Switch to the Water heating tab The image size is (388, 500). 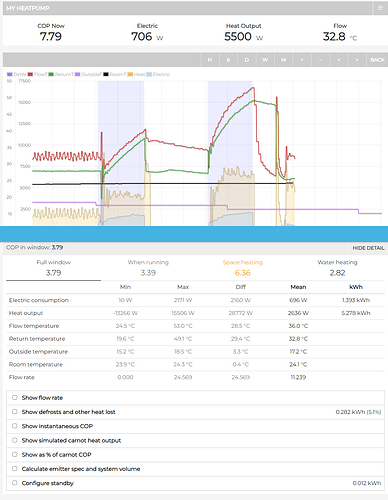coord(337,268)
